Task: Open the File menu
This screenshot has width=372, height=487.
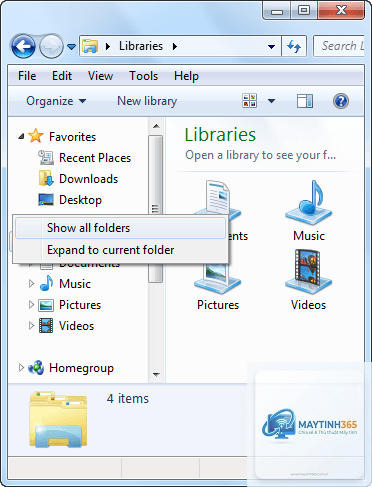Action: point(27,76)
